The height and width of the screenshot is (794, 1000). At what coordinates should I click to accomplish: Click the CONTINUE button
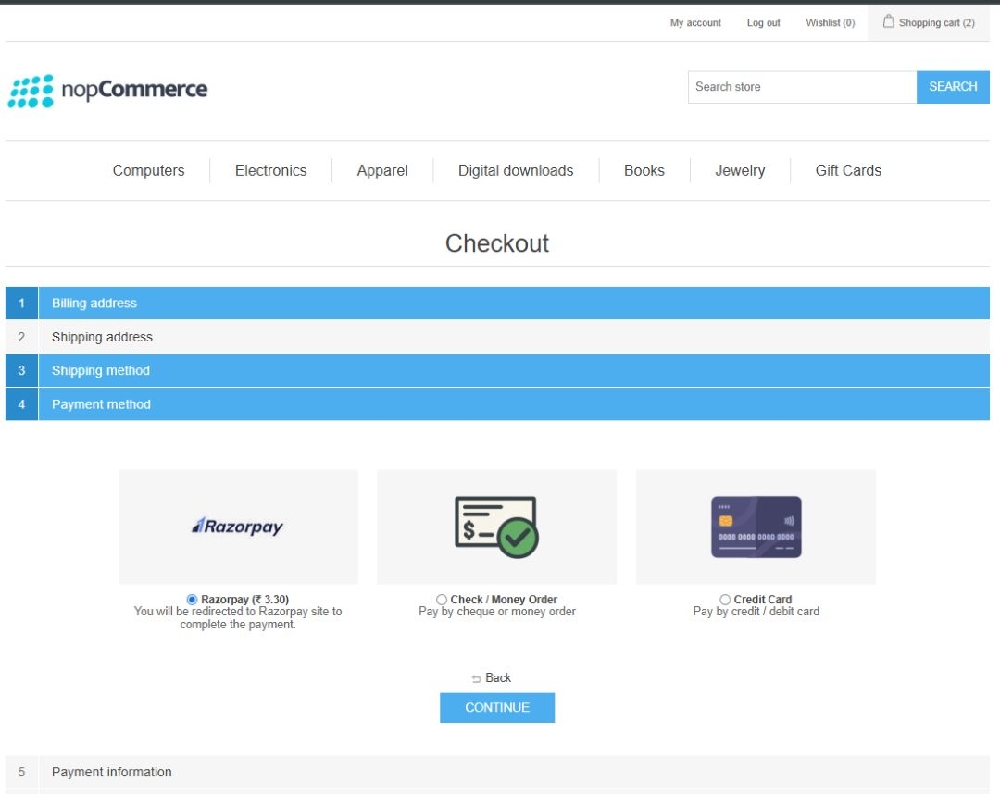497,708
